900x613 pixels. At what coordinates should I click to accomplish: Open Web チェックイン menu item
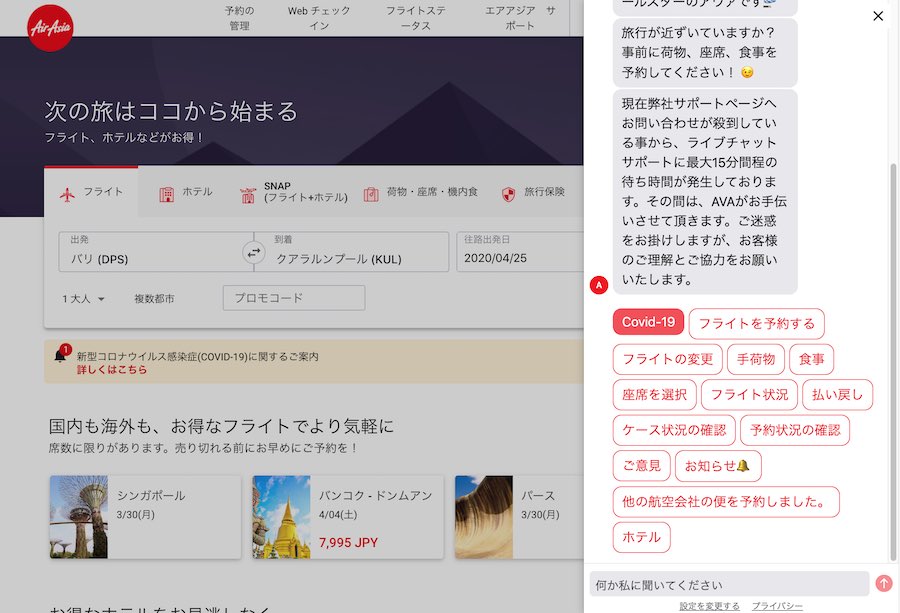(x=319, y=18)
